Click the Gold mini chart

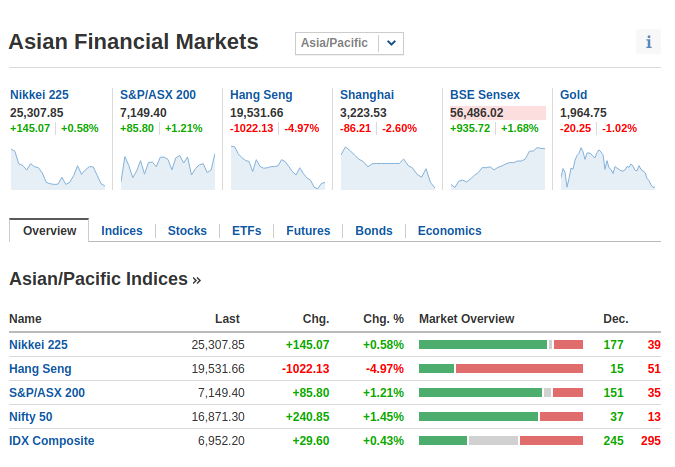click(x=608, y=168)
